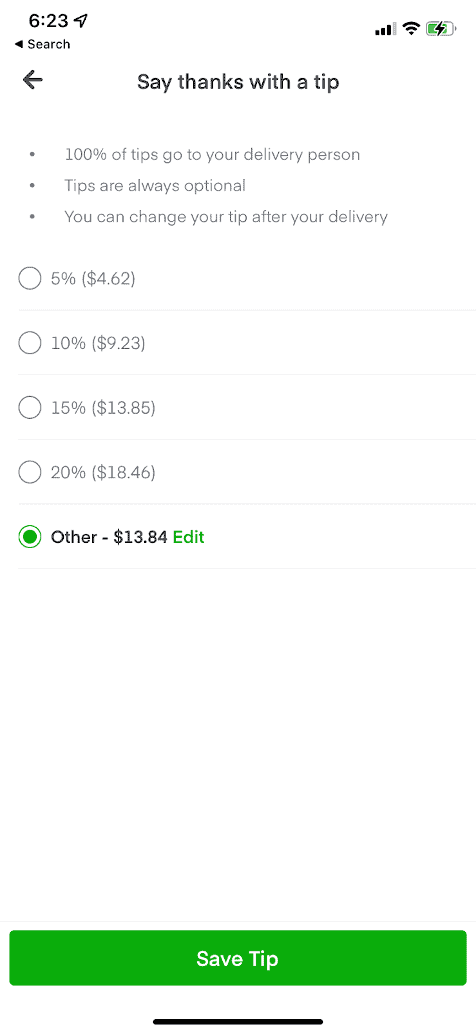The image size is (476, 1034).
Task: Return to Search via status bar link
Action: (42, 44)
